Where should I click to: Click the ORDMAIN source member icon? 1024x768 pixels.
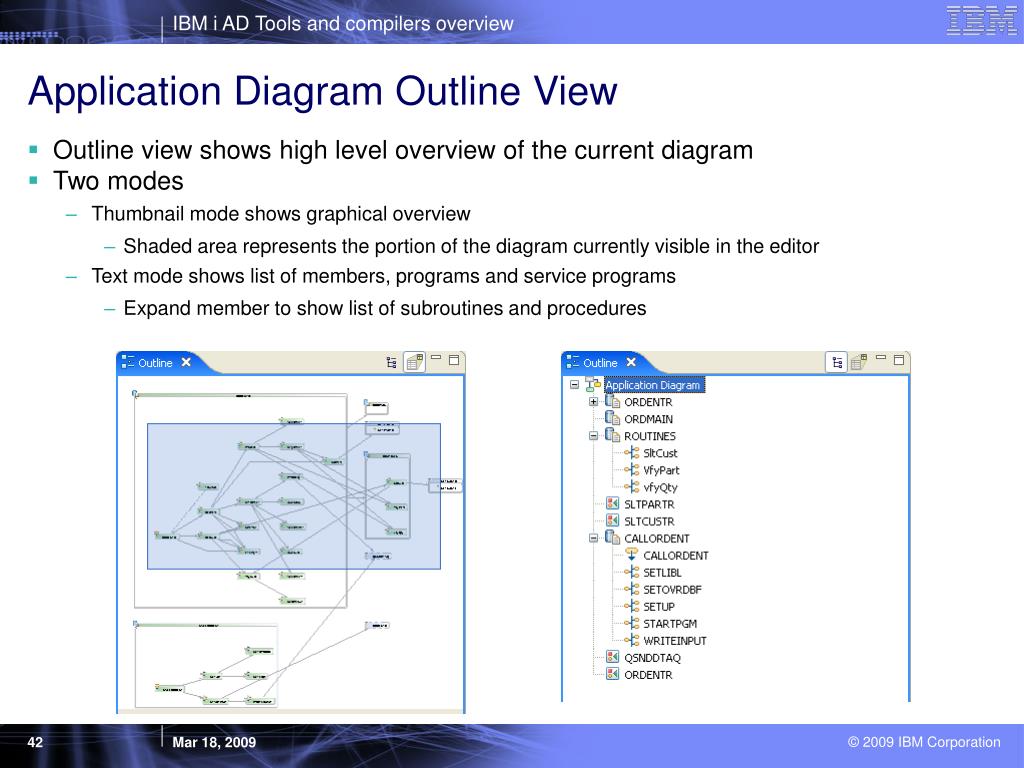[613, 418]
